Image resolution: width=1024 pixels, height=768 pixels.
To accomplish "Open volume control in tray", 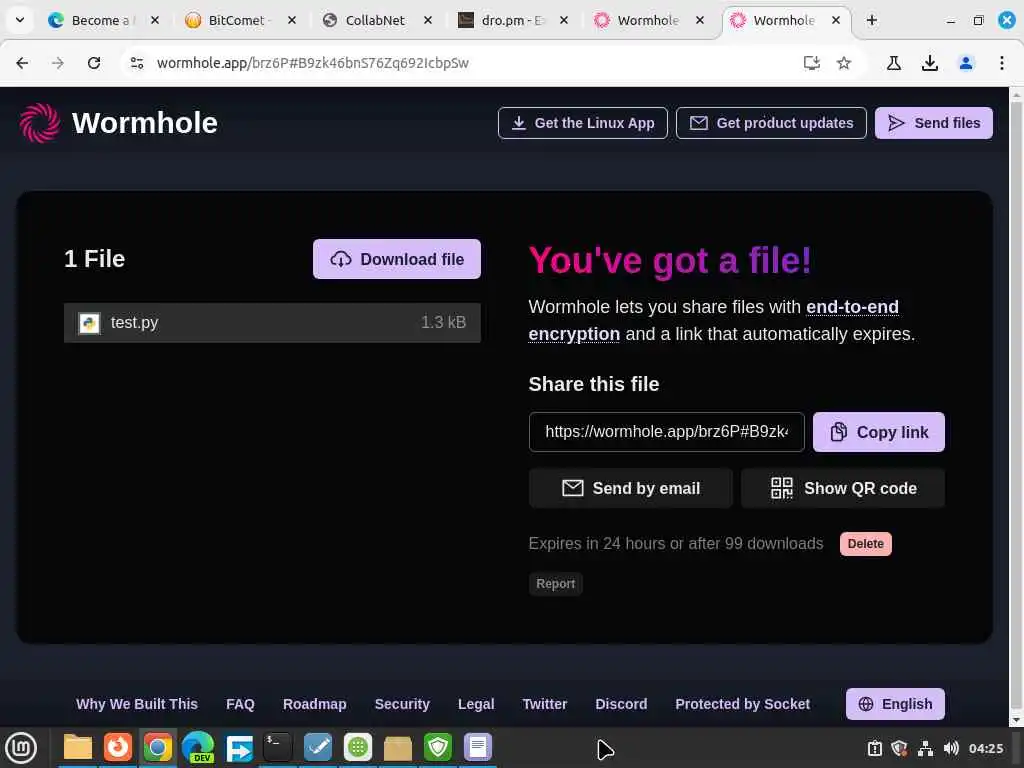I will click(951, 748).
